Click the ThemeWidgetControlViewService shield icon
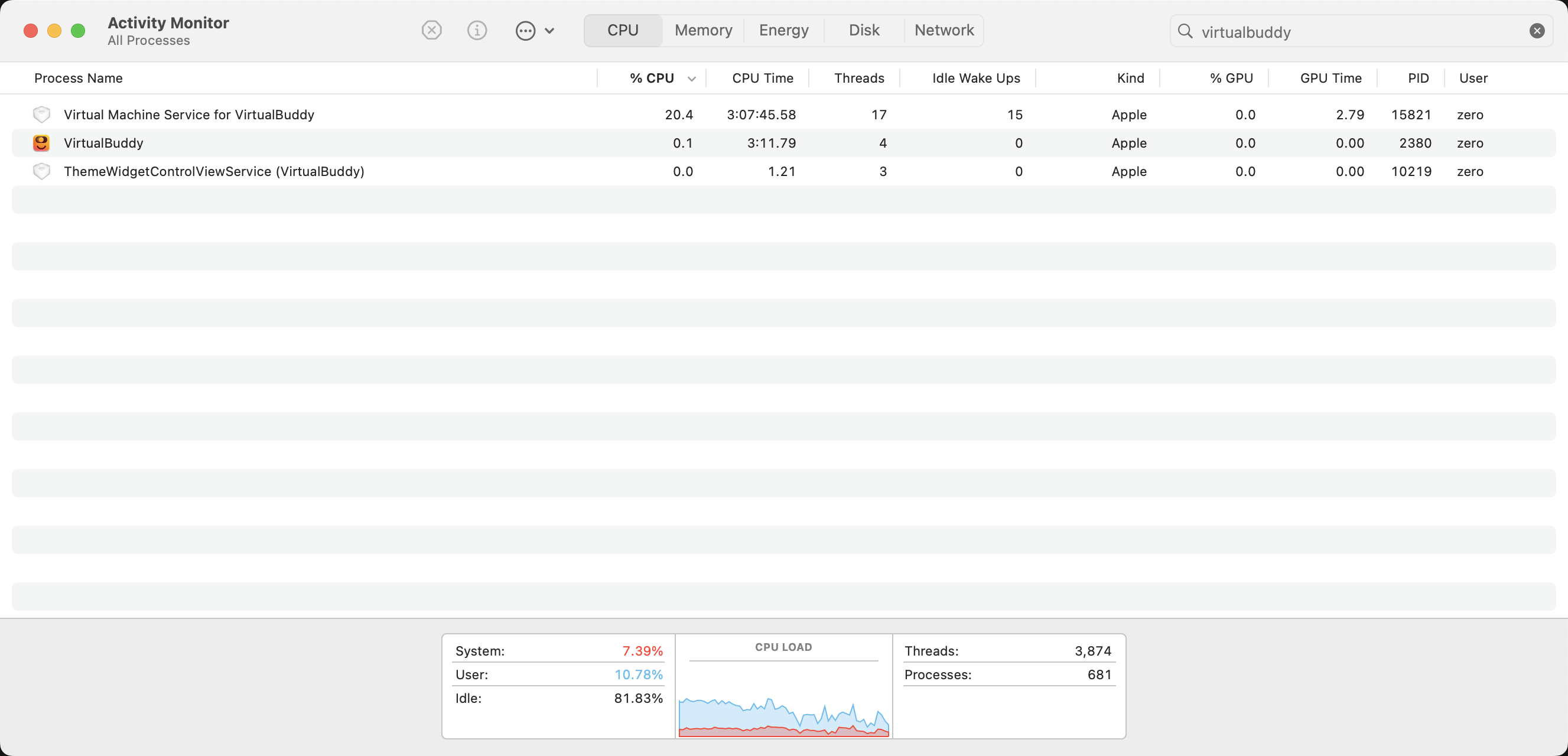Image resolution: width=1568 pixels, height=756 pixels. pos(41,172)
